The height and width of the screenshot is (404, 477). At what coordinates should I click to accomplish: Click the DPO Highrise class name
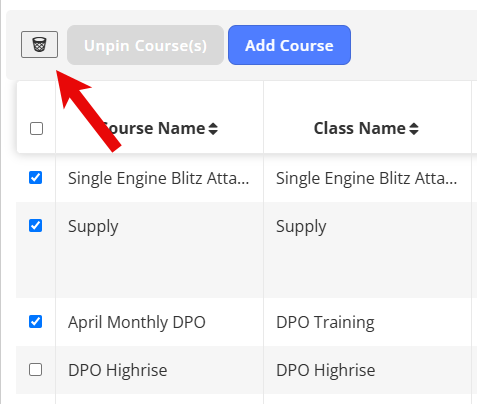click(326, 370)
